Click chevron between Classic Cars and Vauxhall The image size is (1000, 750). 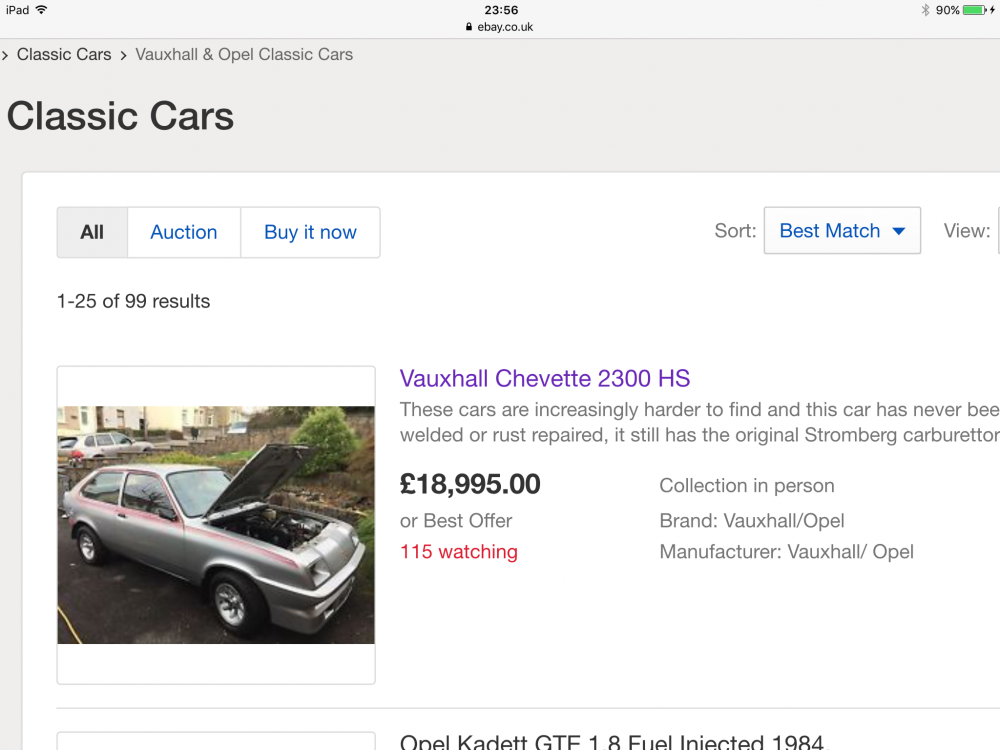[123, 55]
